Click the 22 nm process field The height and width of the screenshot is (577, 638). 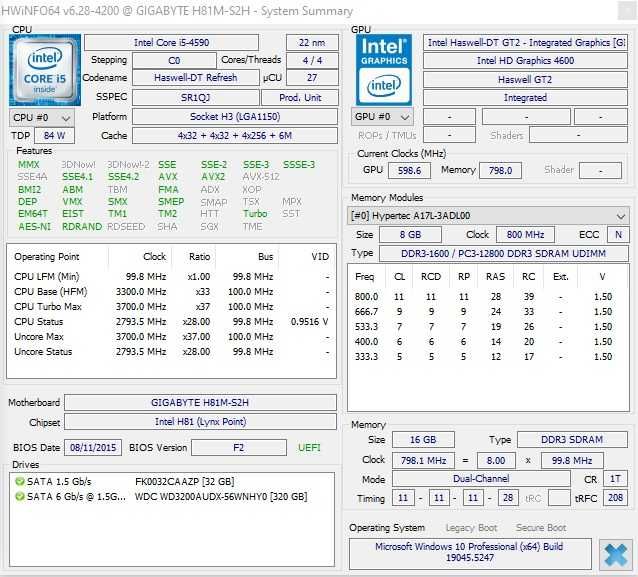312,42
